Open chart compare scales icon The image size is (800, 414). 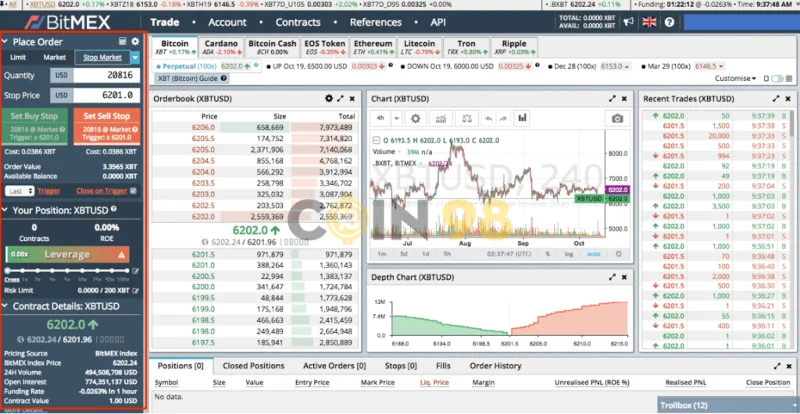pos(466,118)
